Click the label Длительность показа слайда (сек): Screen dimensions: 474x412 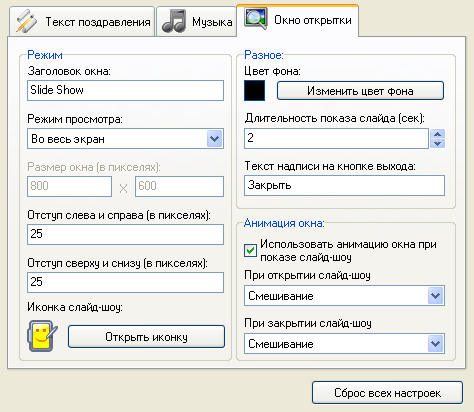(x=335, y=118)
